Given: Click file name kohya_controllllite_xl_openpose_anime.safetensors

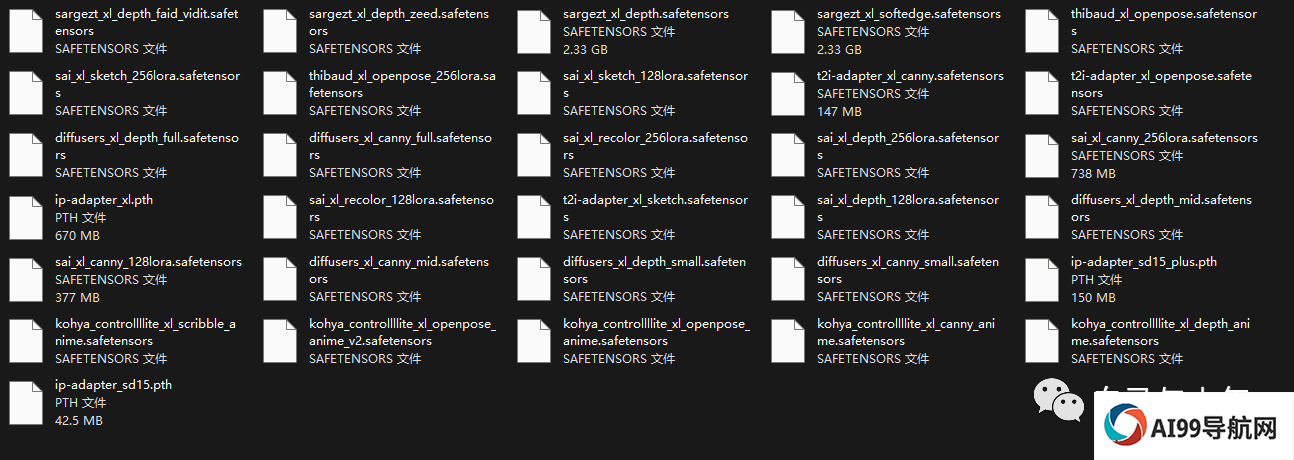Looking at the screenshot, I should (x=656, y=332).
